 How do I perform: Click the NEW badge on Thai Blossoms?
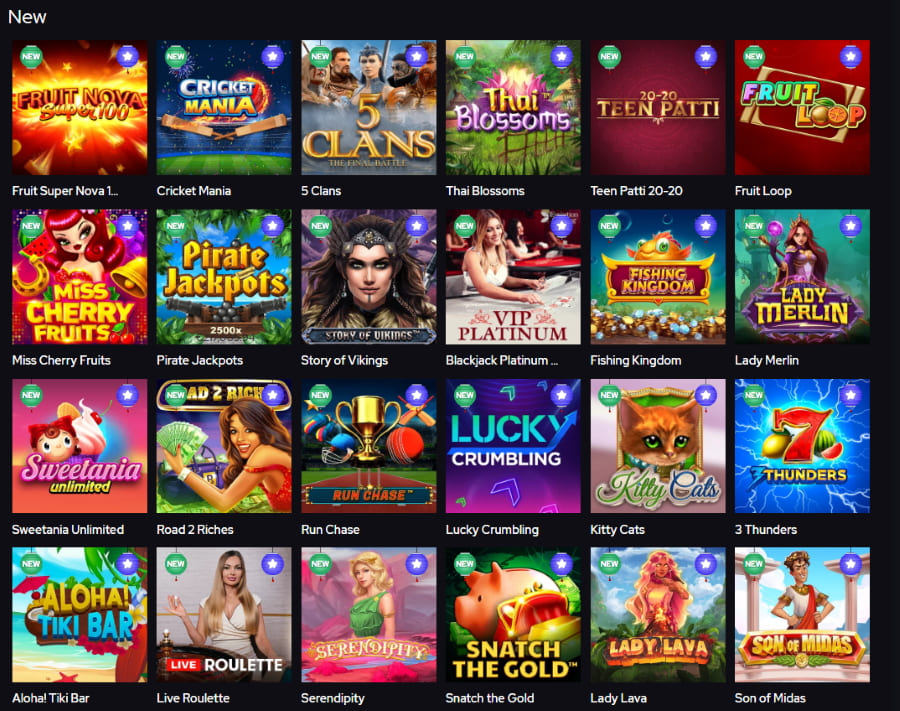(465, 56)
